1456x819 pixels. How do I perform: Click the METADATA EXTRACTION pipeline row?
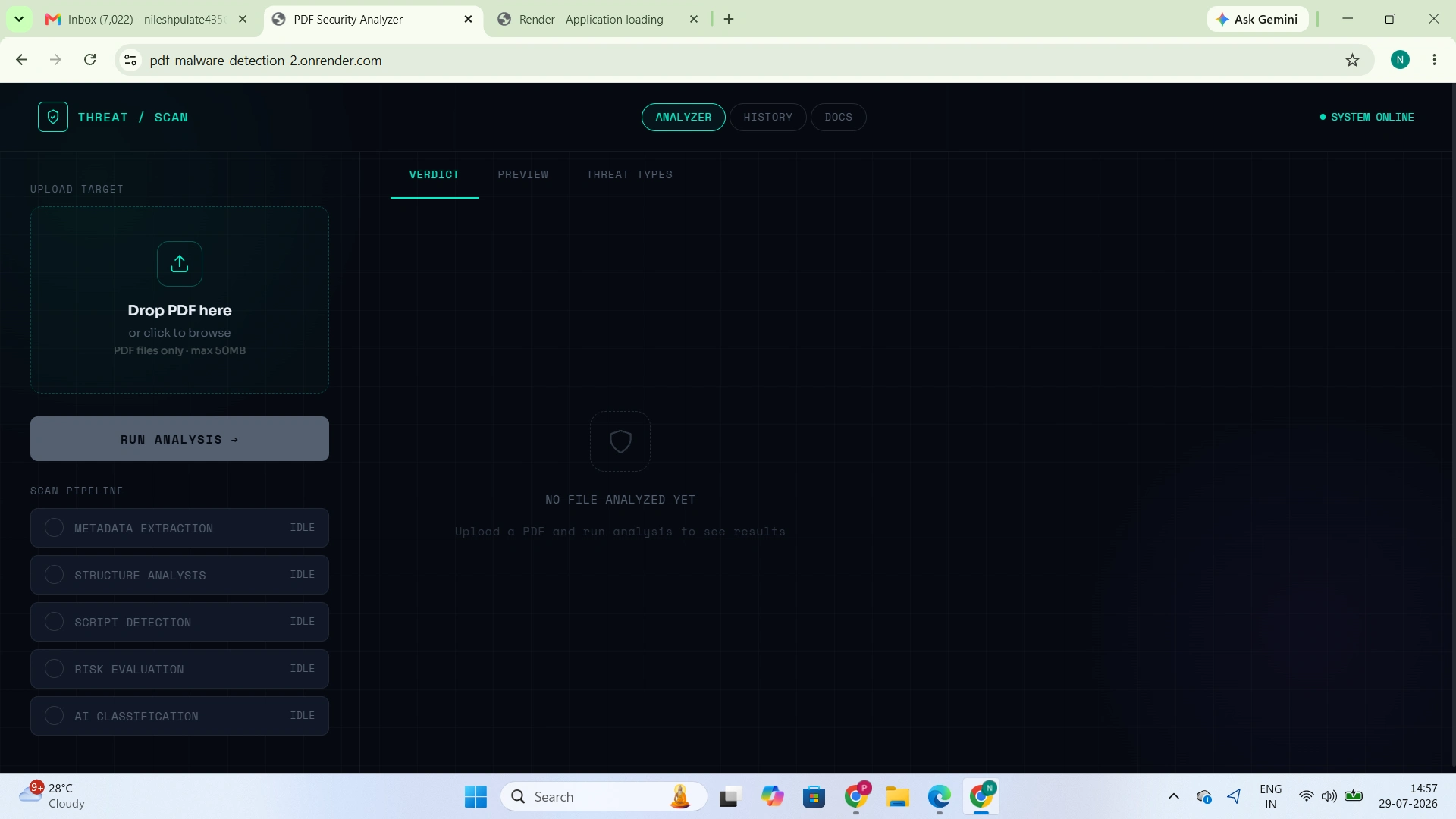(180, 528)
